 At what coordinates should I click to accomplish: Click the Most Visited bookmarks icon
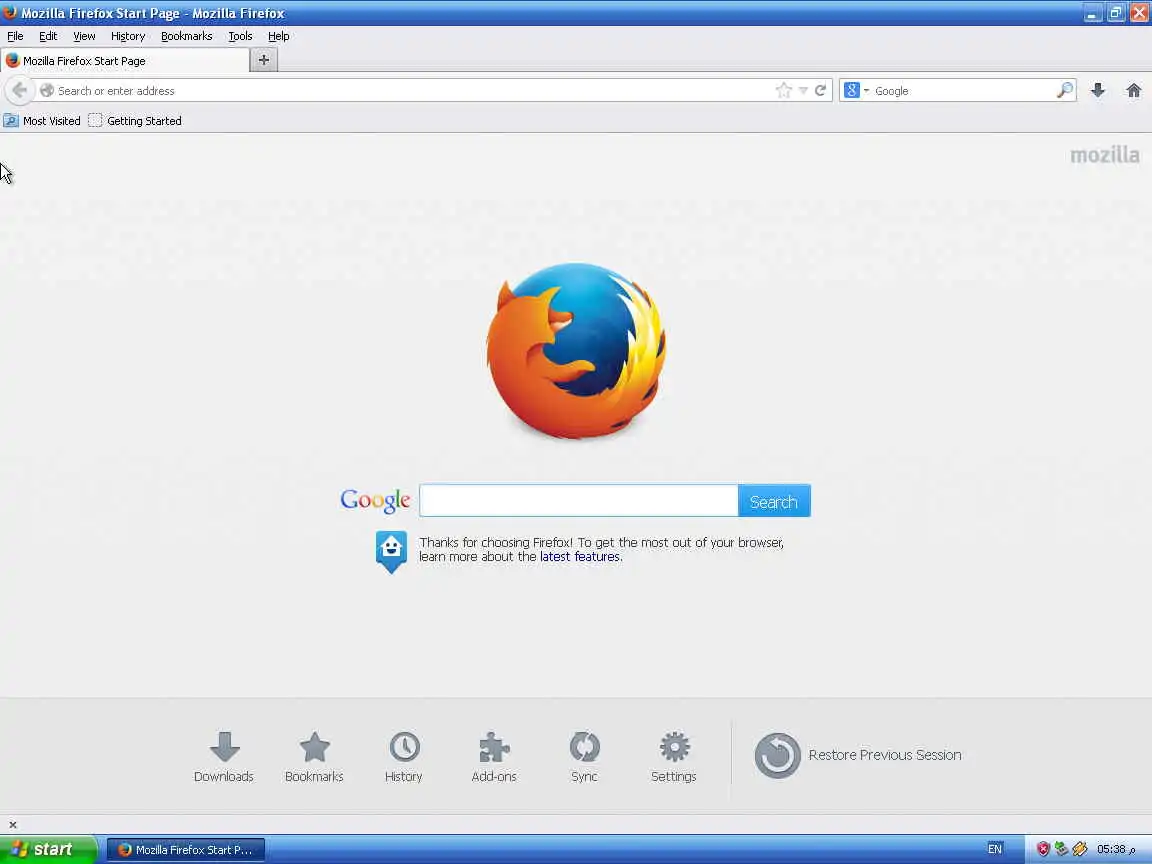point(11,120)
